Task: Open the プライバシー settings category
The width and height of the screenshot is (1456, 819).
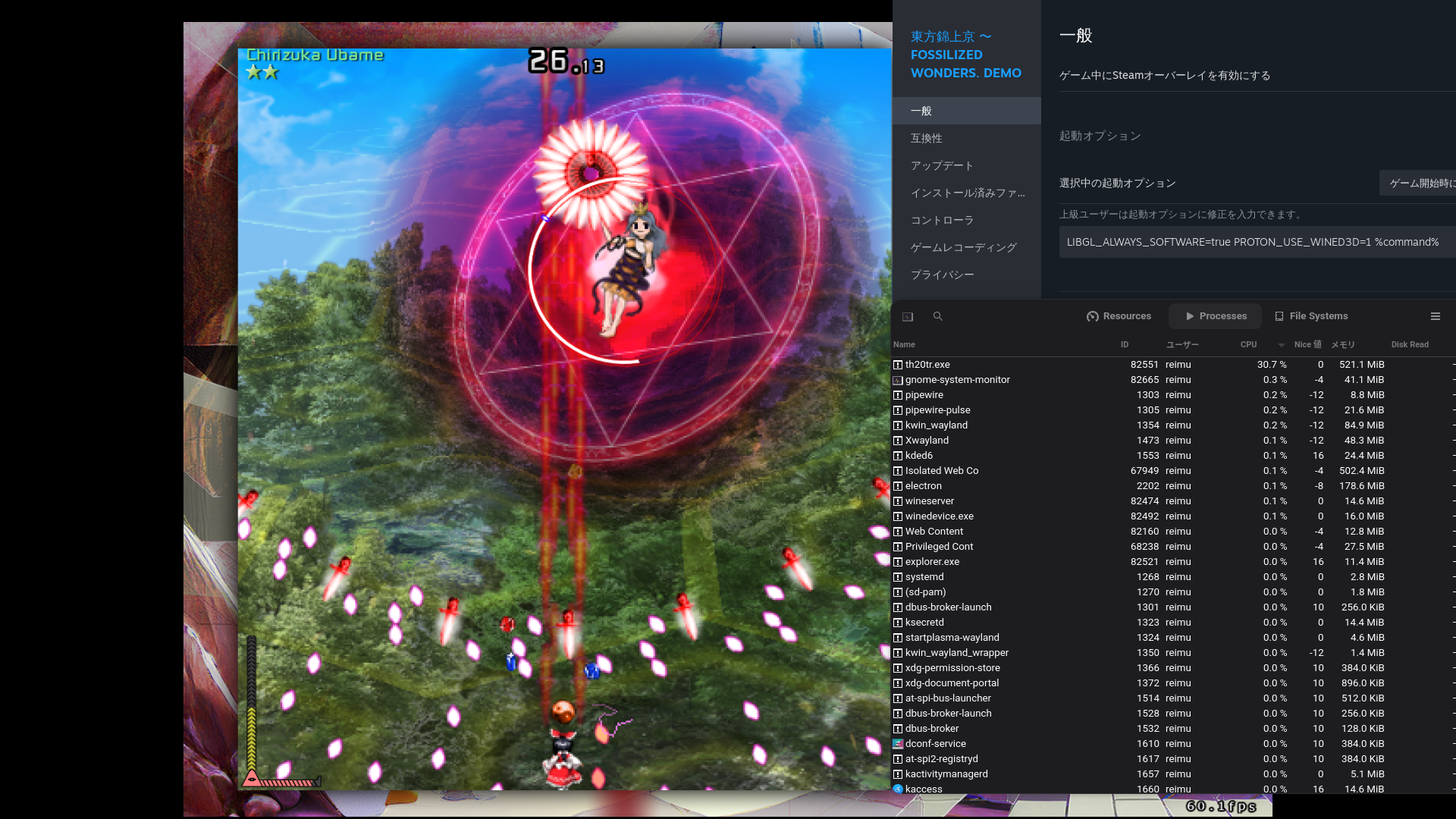Action: coord(967,275)
